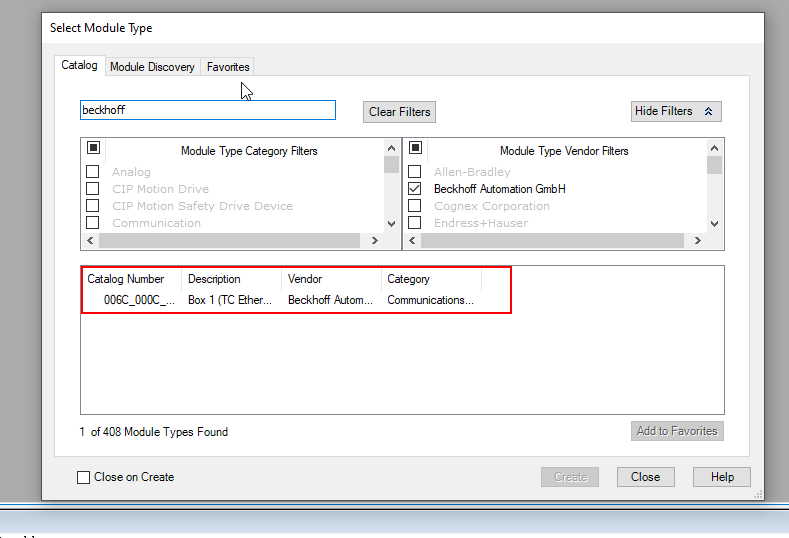Toggle the select-all vendor filters checkbox
Viewport: 789px width, 538px height.
(x=415, y=147)
